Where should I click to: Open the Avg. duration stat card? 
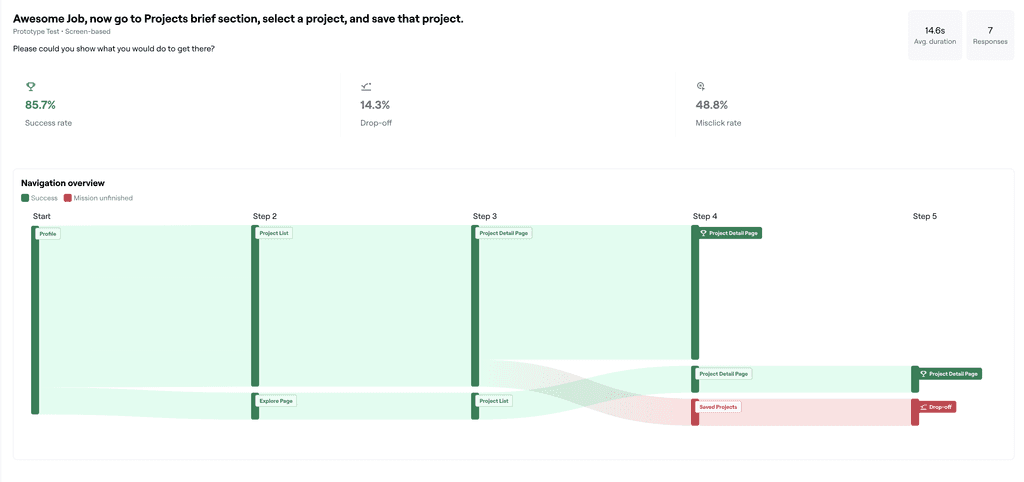pos(935,35)
